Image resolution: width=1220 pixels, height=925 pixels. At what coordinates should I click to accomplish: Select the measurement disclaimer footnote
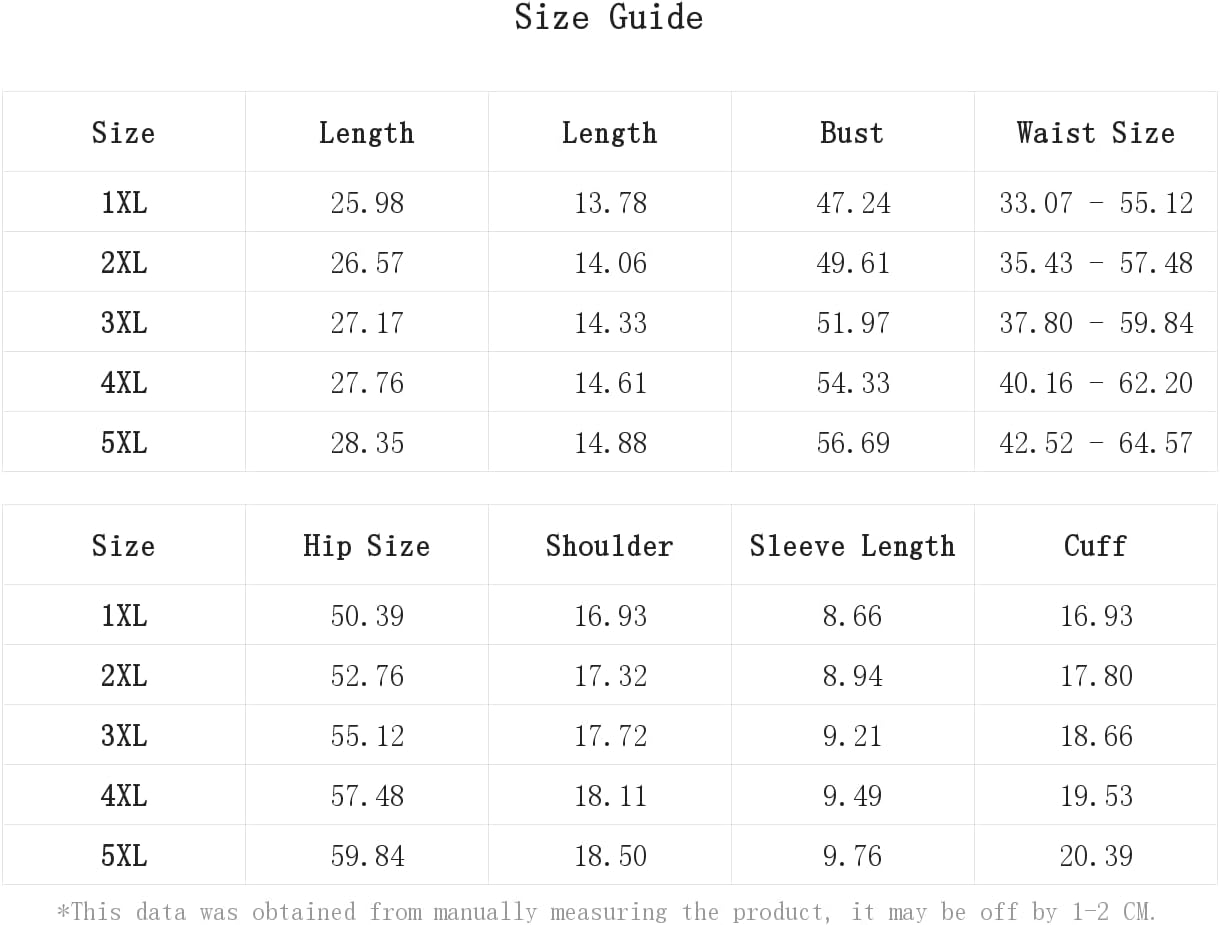(x=606, y=912)
